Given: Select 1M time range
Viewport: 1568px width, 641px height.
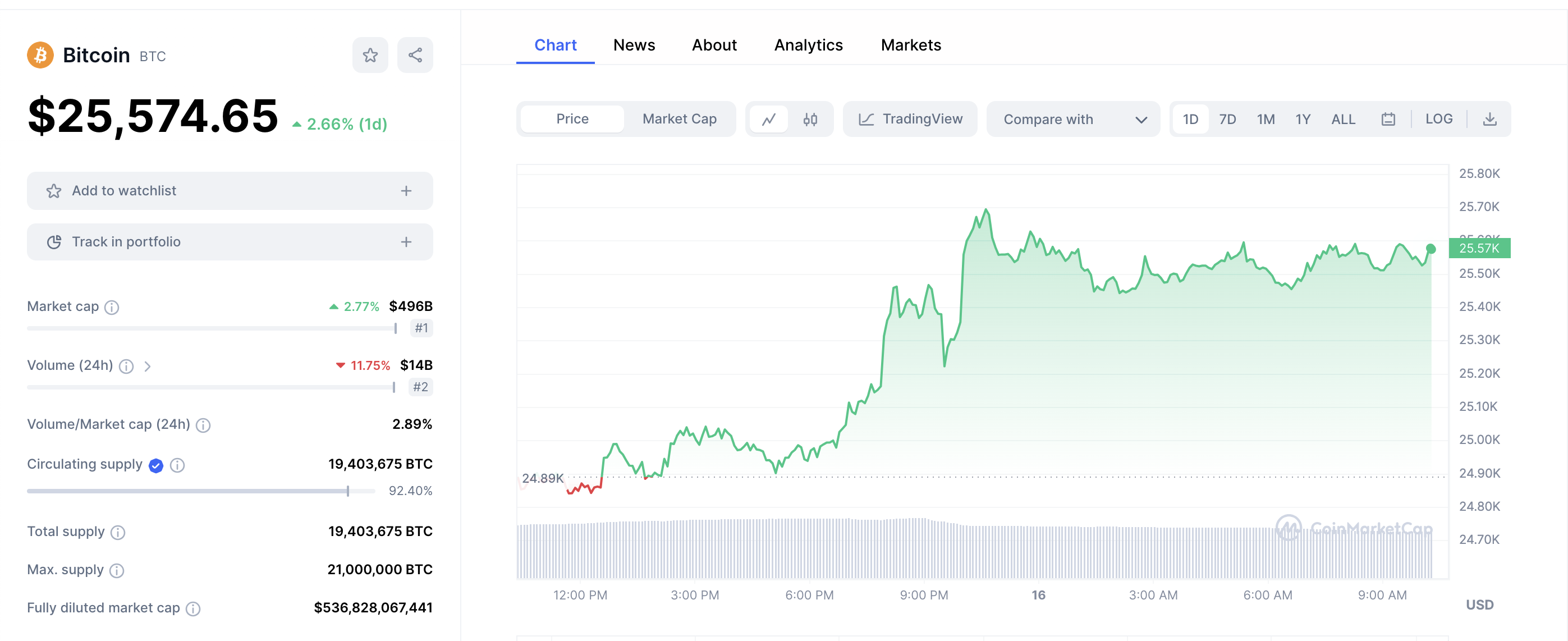Looking at the screenshot, I should (1266, 120).
